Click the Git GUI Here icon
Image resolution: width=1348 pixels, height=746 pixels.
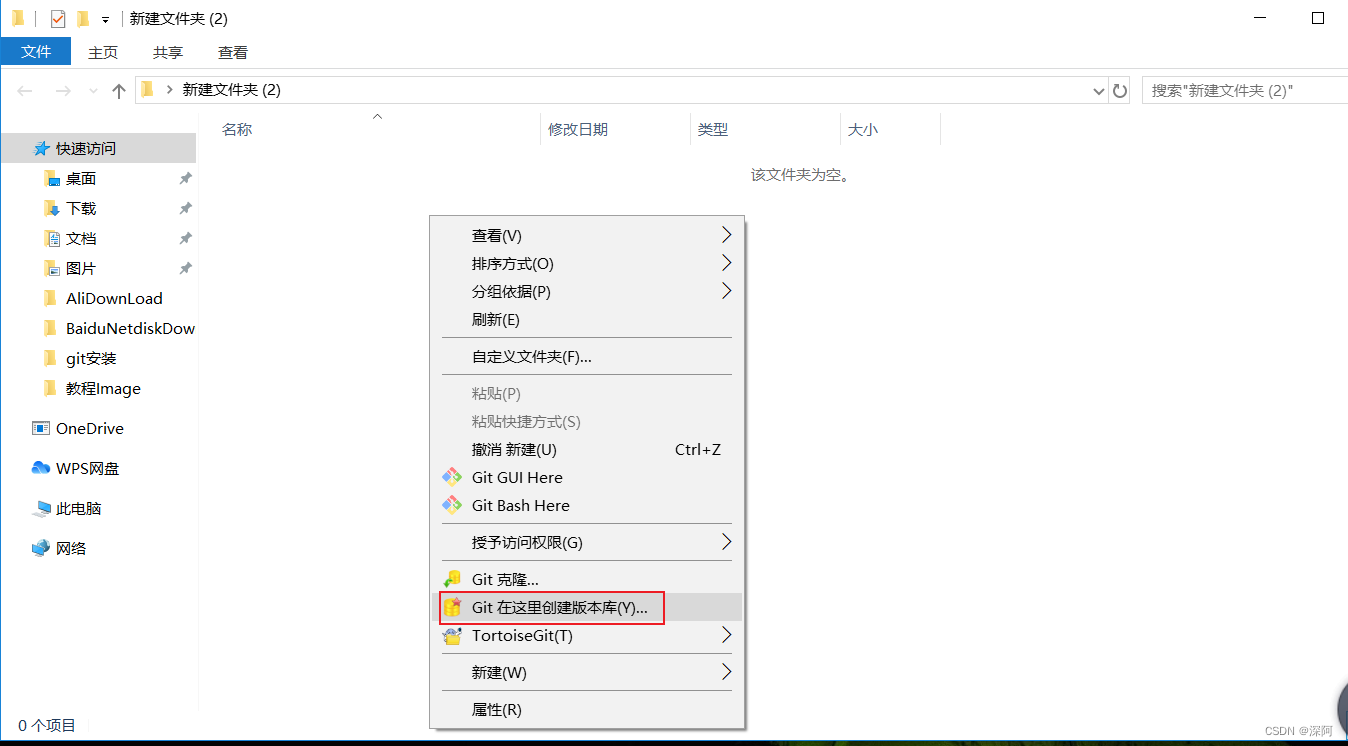452,478
